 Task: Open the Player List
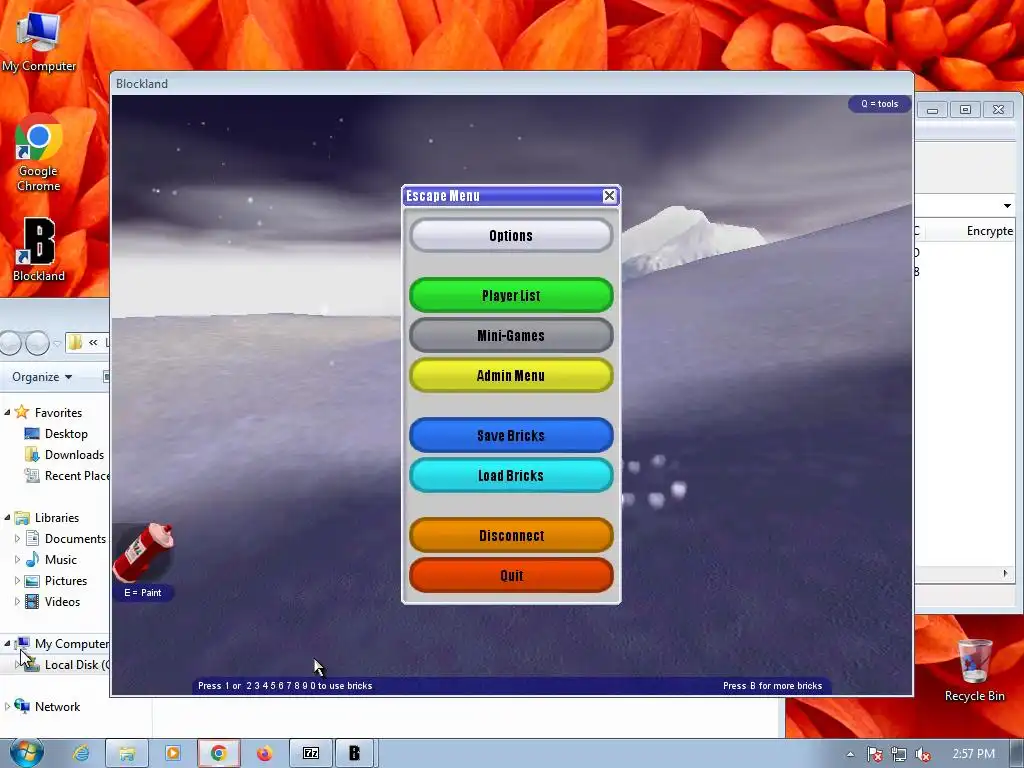tap(511, 295)
